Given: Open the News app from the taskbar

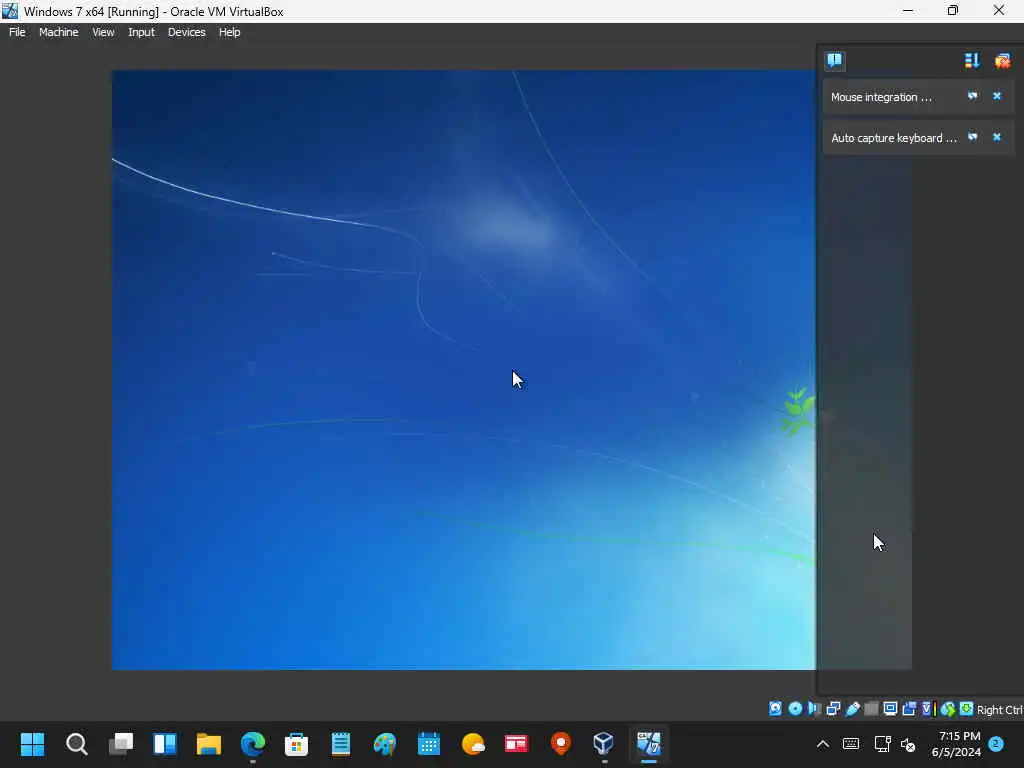Looking at the screenshot, I should click(517, 744).
